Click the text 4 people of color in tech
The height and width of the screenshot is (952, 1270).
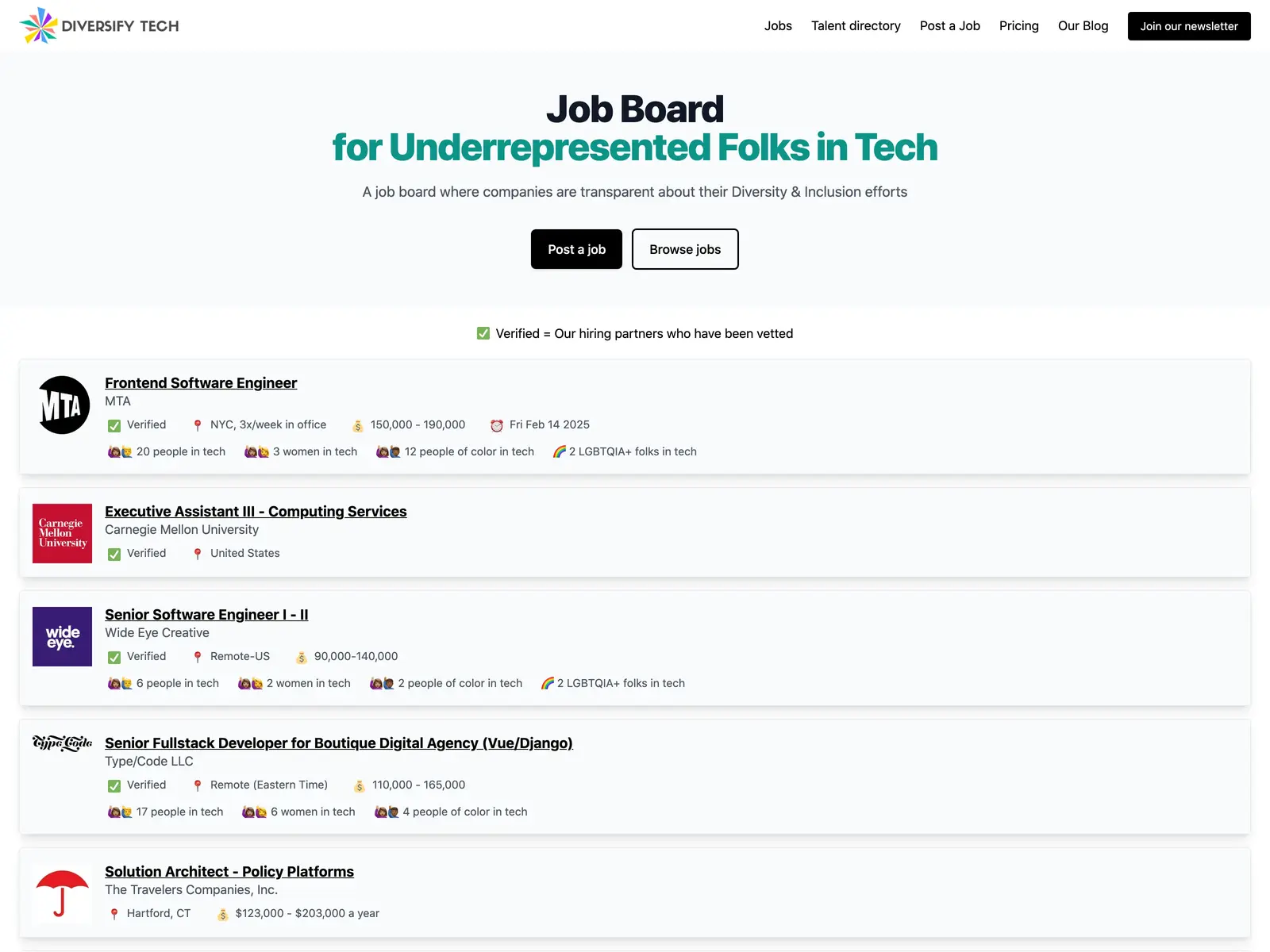point(465,812)
